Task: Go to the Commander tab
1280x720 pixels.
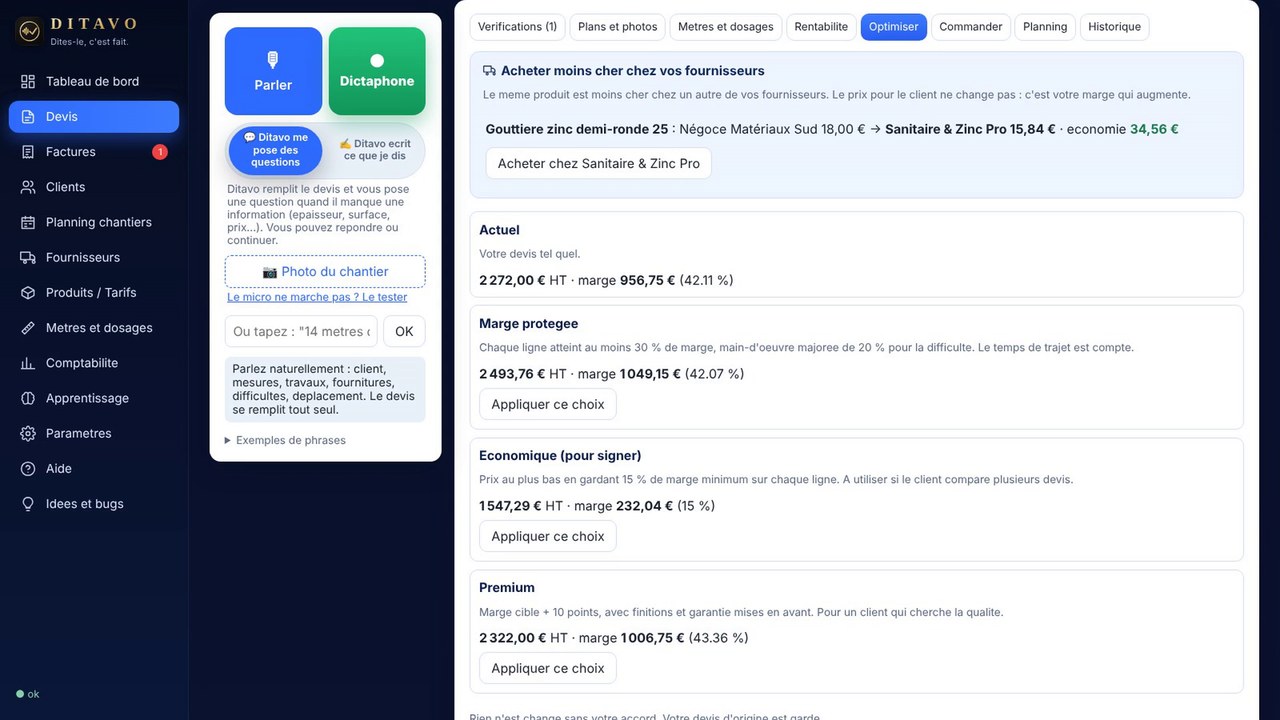Action: [x=971, y=27]
